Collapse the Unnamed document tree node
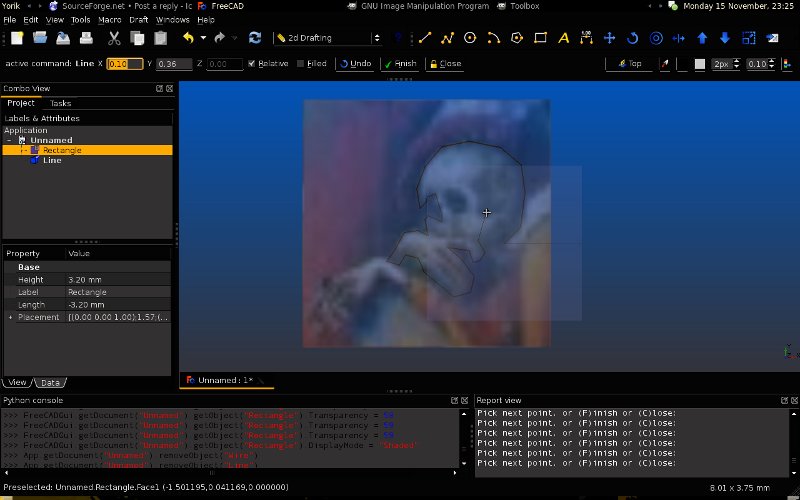 [x=9, y=141]
